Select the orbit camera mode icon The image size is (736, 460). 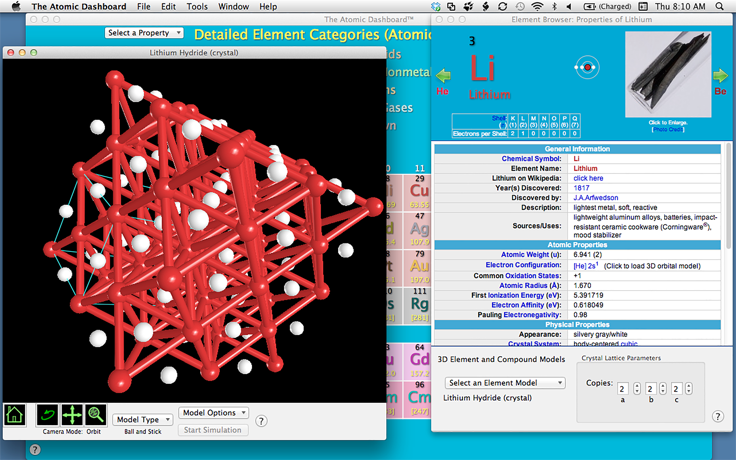(47, 415)
